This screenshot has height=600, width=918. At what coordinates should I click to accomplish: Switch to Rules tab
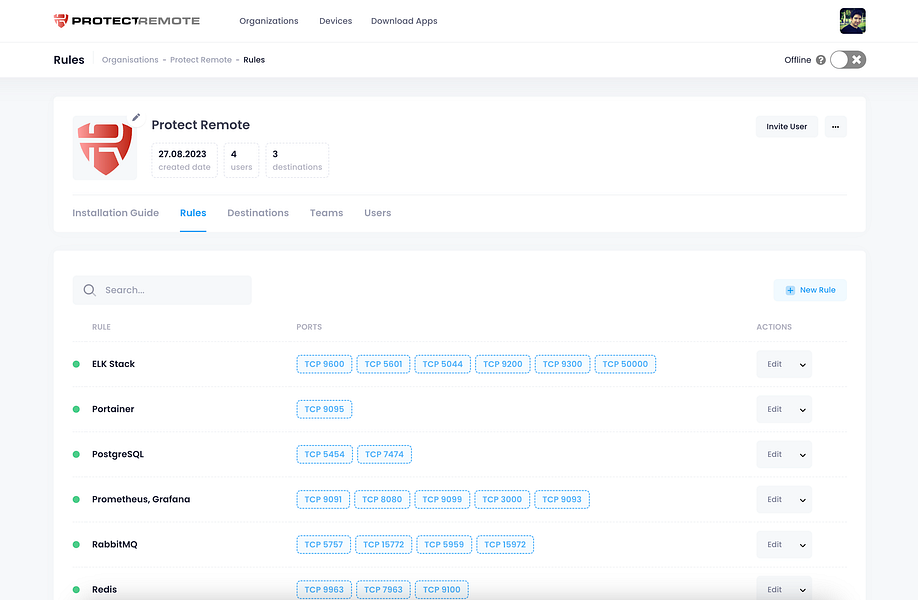pyautogui.click(x=193, y=213)
